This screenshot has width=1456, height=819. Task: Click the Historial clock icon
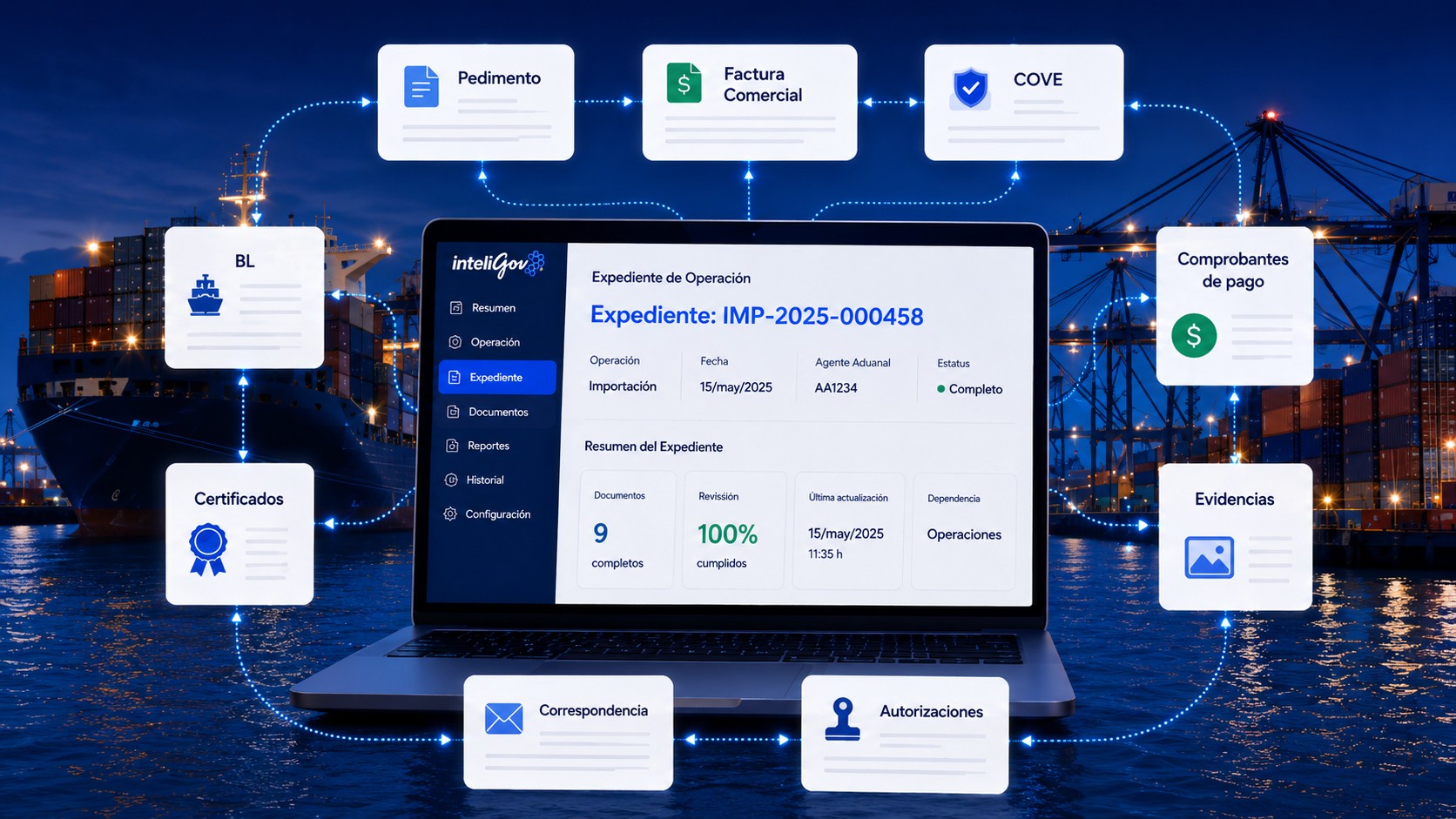(x=451, y=480)
